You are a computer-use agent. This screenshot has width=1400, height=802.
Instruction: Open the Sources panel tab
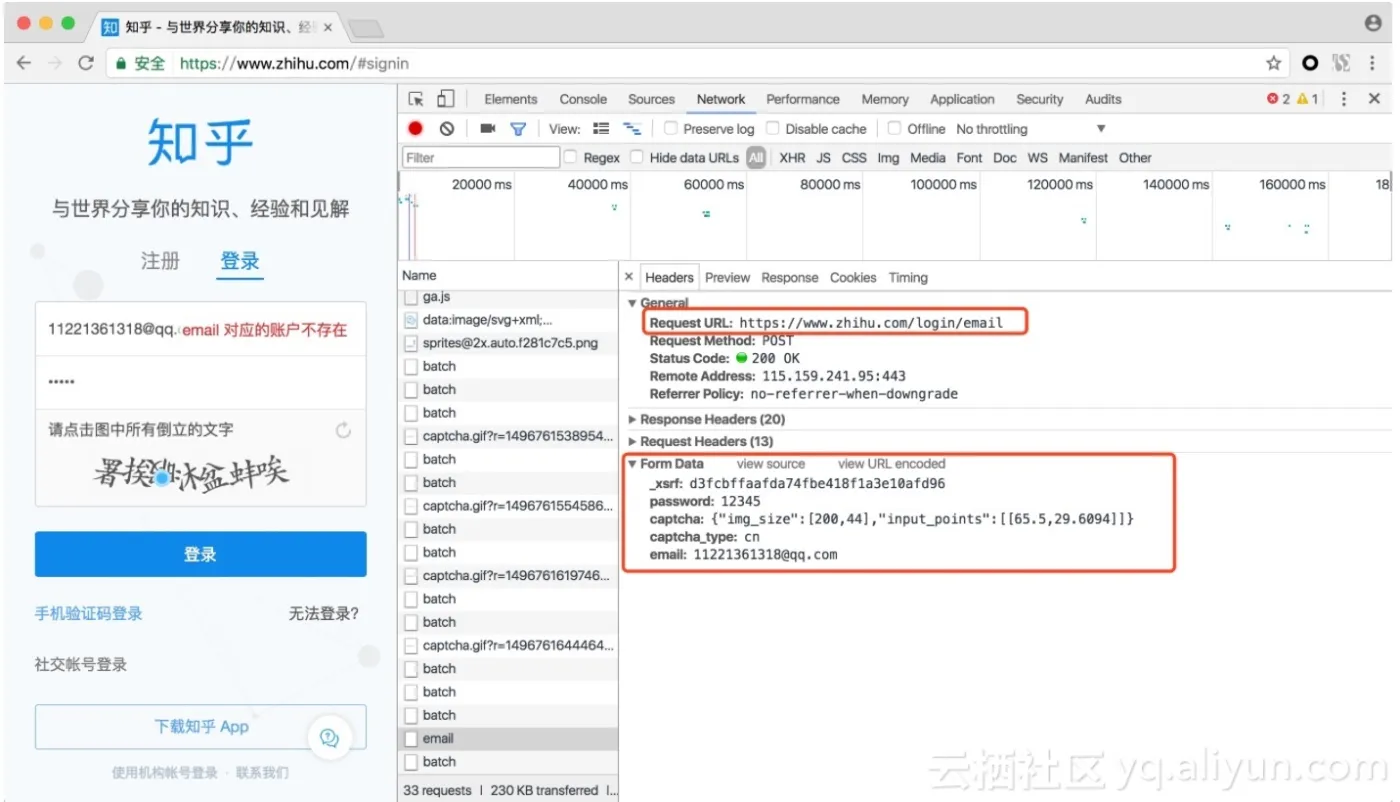click(x=651, y=99)
